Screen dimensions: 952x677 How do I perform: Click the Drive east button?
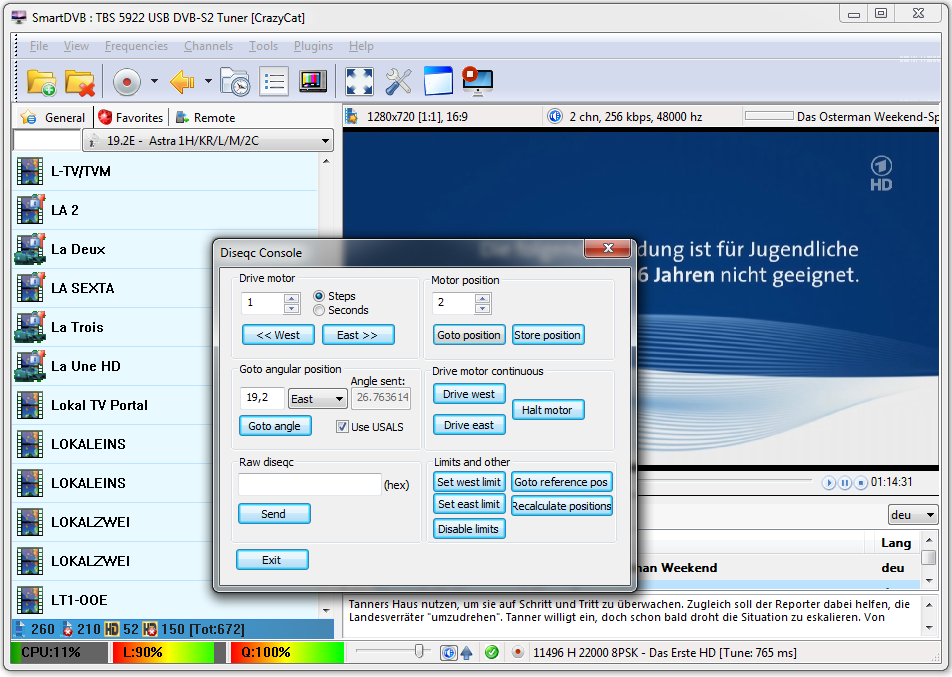[x=469, y=425]
